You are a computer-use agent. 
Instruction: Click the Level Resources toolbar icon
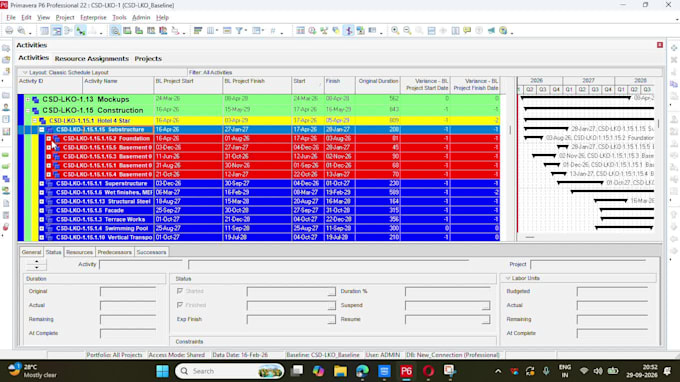(324, 30)
